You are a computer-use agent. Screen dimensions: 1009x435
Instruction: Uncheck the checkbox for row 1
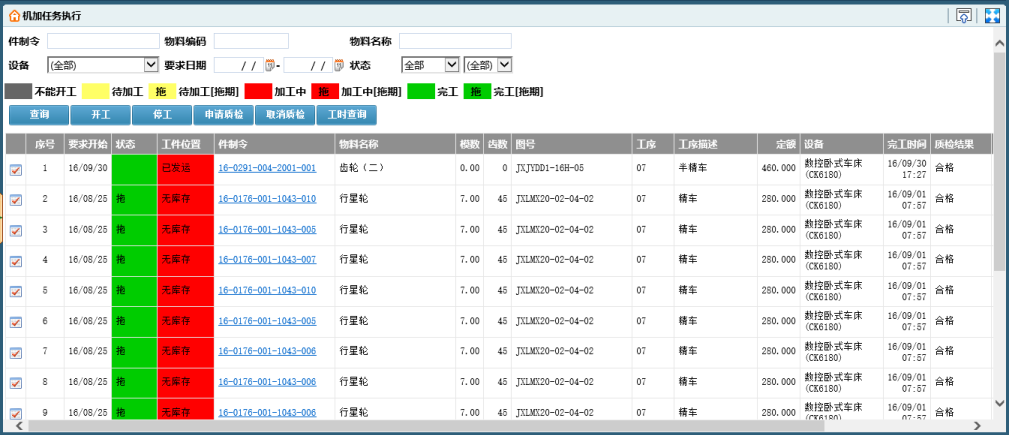15,170
